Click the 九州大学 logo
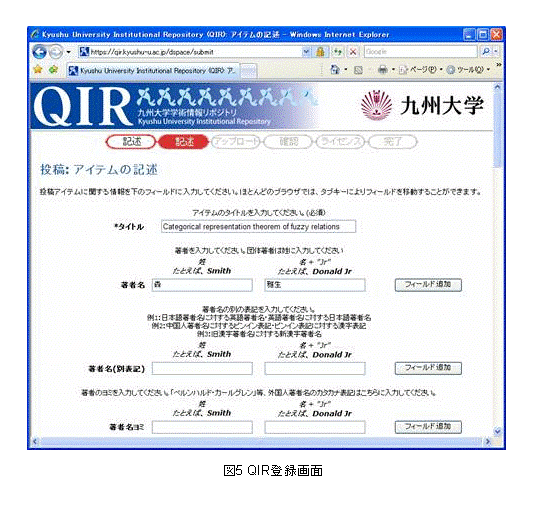 coord(422,106)
